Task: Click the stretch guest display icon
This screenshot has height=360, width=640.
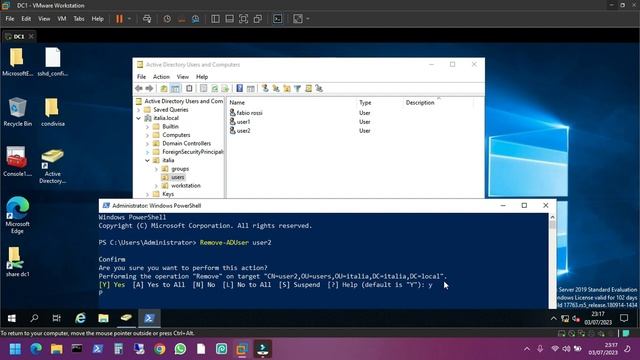Action: 298,19
